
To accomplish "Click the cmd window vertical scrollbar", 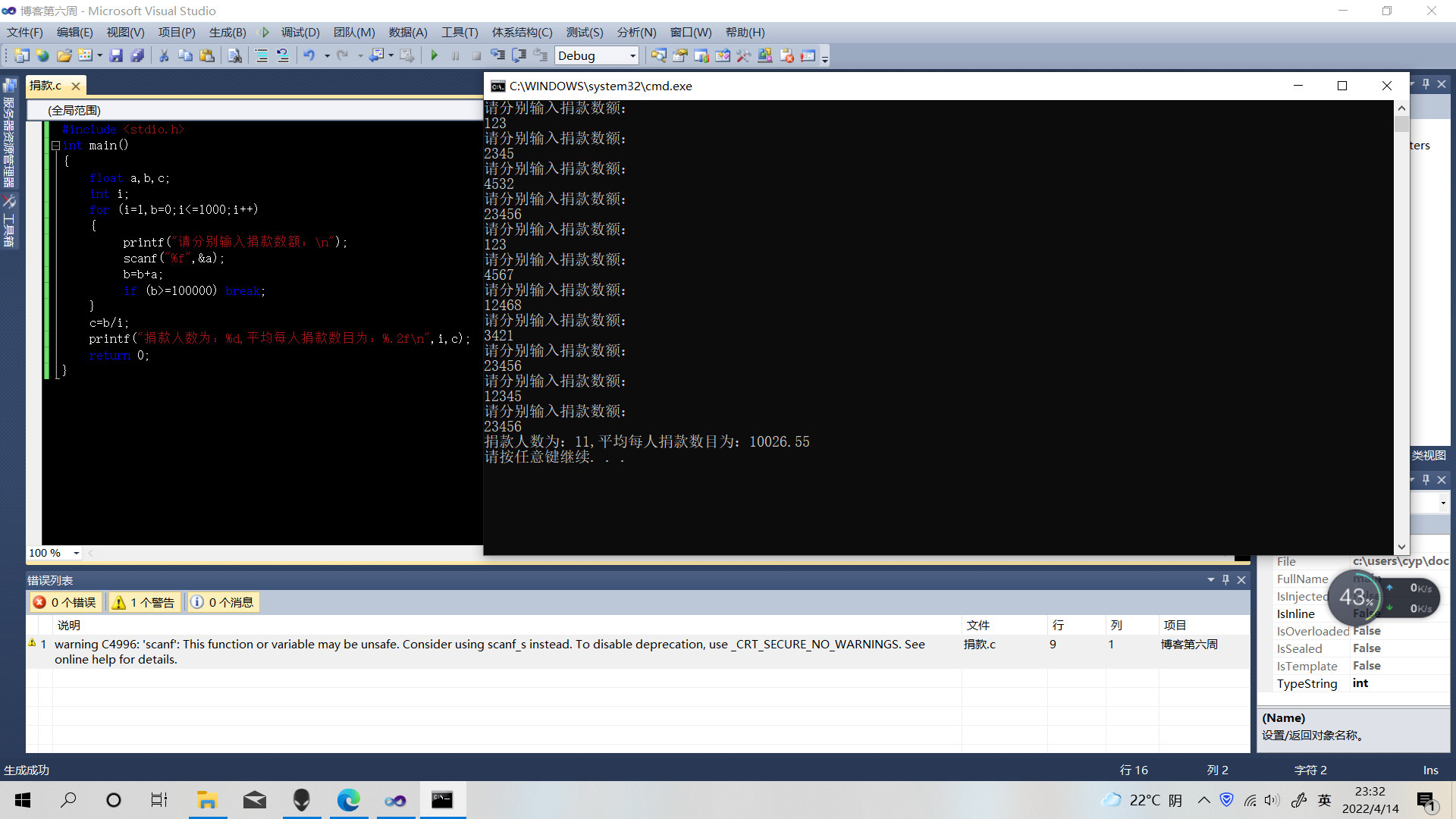I will coord(1401,326).
